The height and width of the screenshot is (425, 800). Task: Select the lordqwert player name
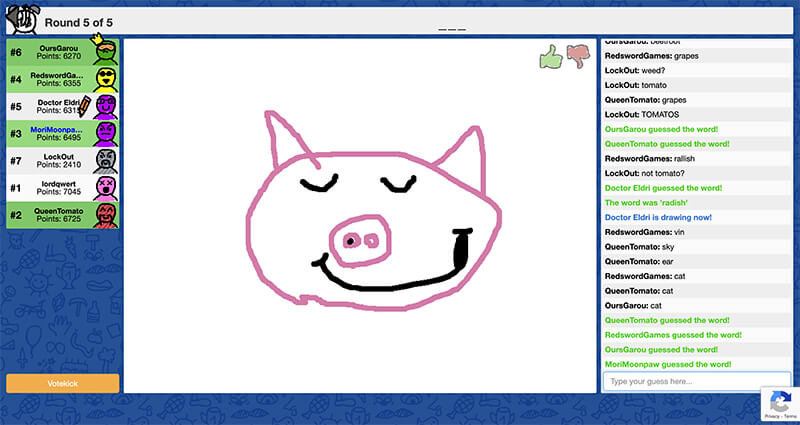59,184
